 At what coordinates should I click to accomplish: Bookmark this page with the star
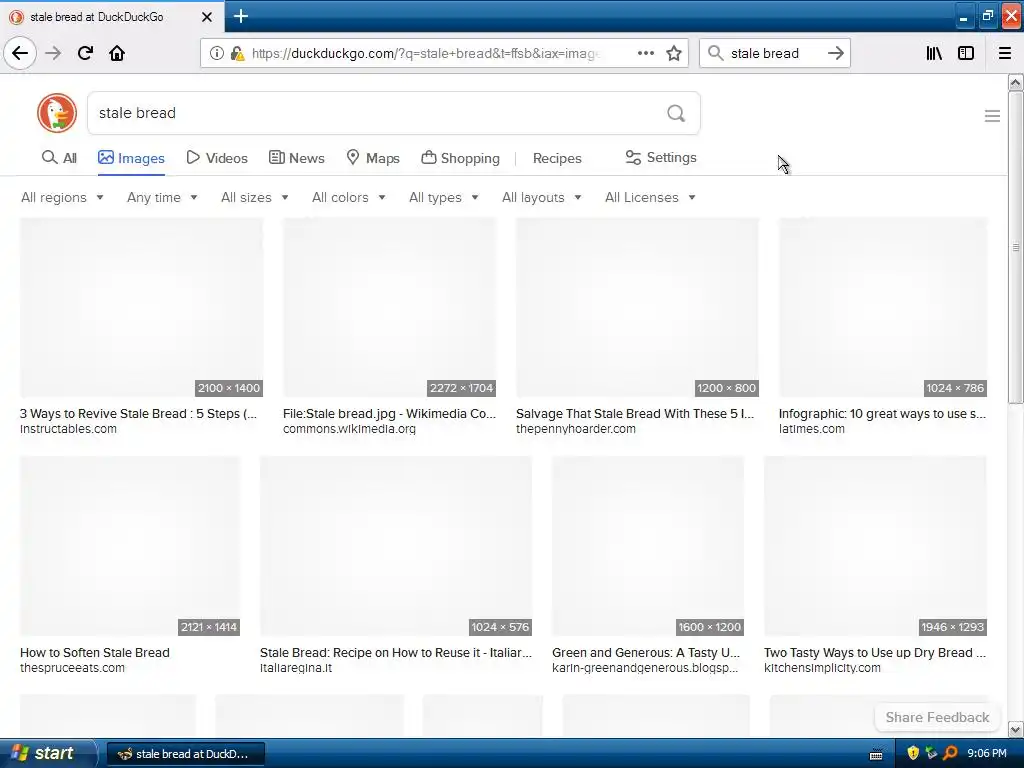coord(674,53)
